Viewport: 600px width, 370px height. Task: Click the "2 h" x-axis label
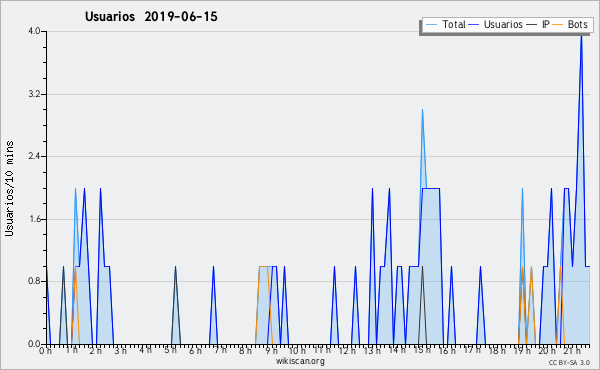[x=96, y=350]
